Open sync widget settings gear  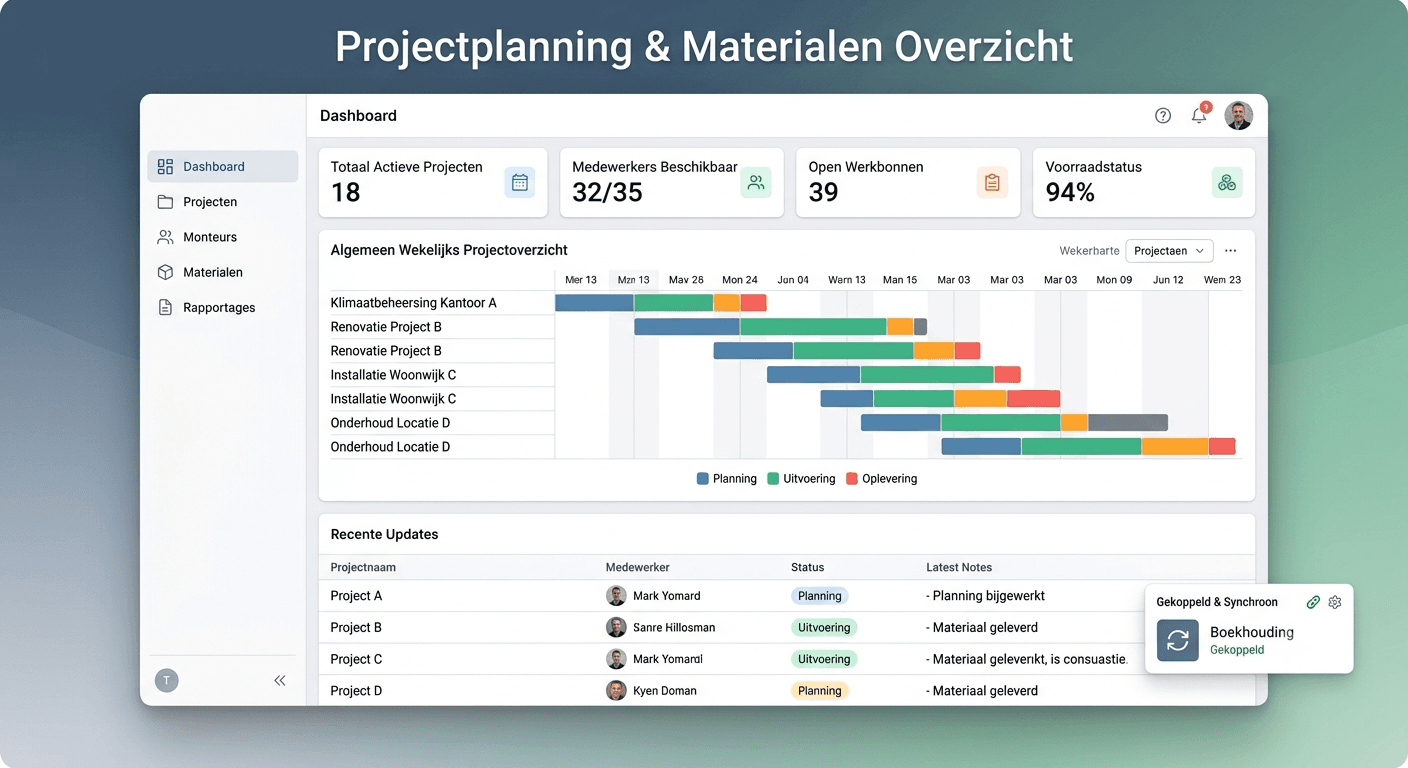click(x=1335, y=602)
